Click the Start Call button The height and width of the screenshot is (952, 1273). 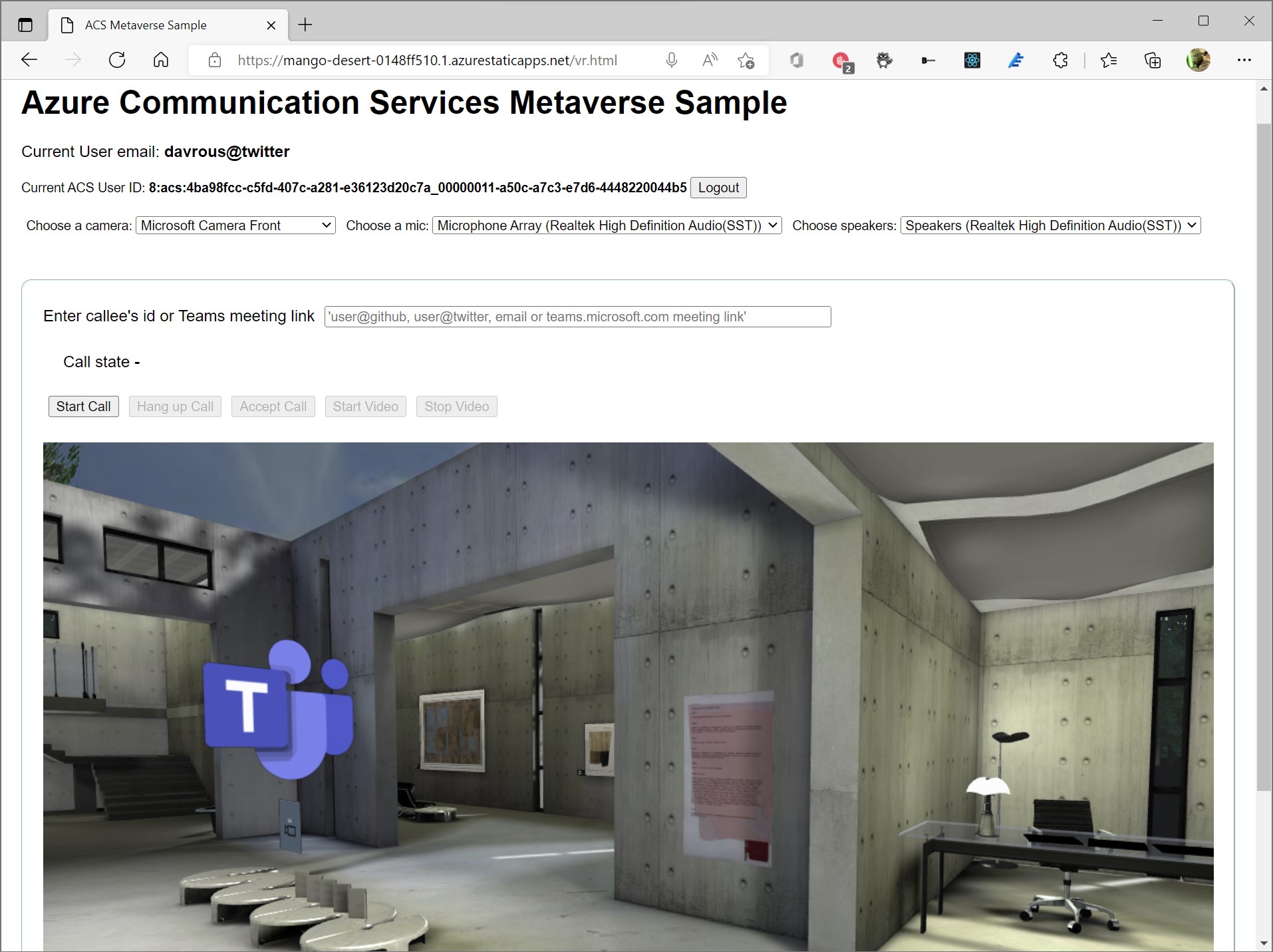point(84,406)
